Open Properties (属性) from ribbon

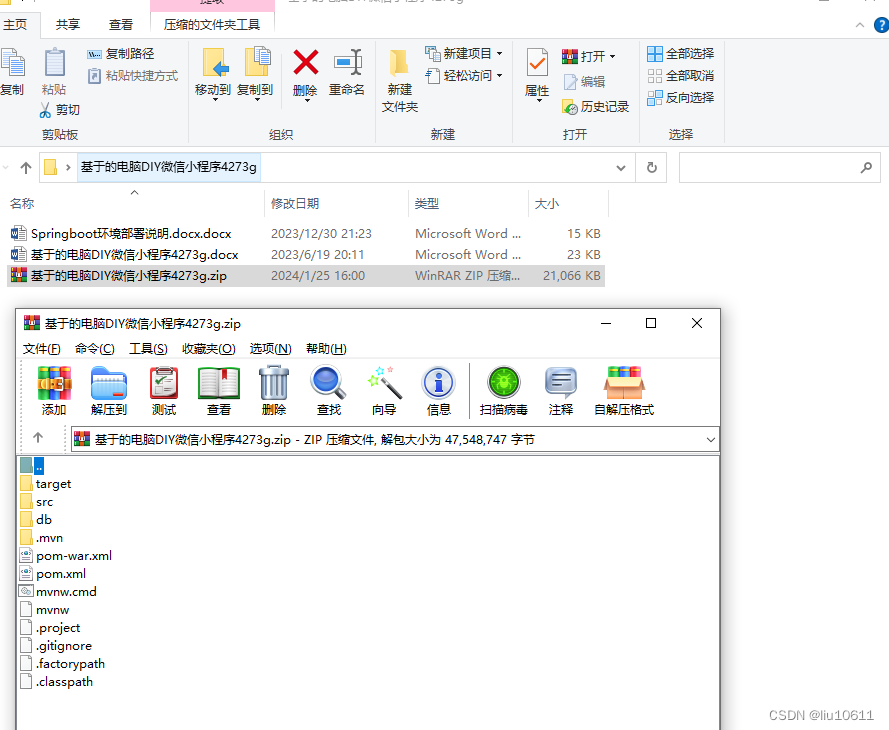coord(537,74)
